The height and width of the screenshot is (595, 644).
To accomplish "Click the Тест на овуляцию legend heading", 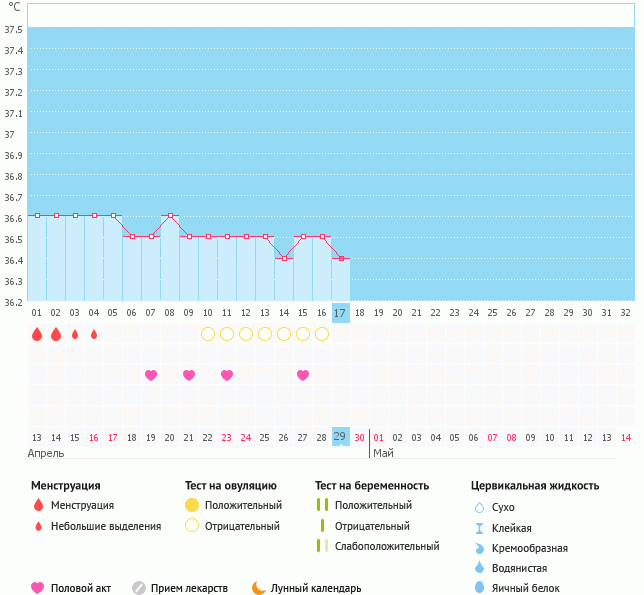I will tap(231, 485).
